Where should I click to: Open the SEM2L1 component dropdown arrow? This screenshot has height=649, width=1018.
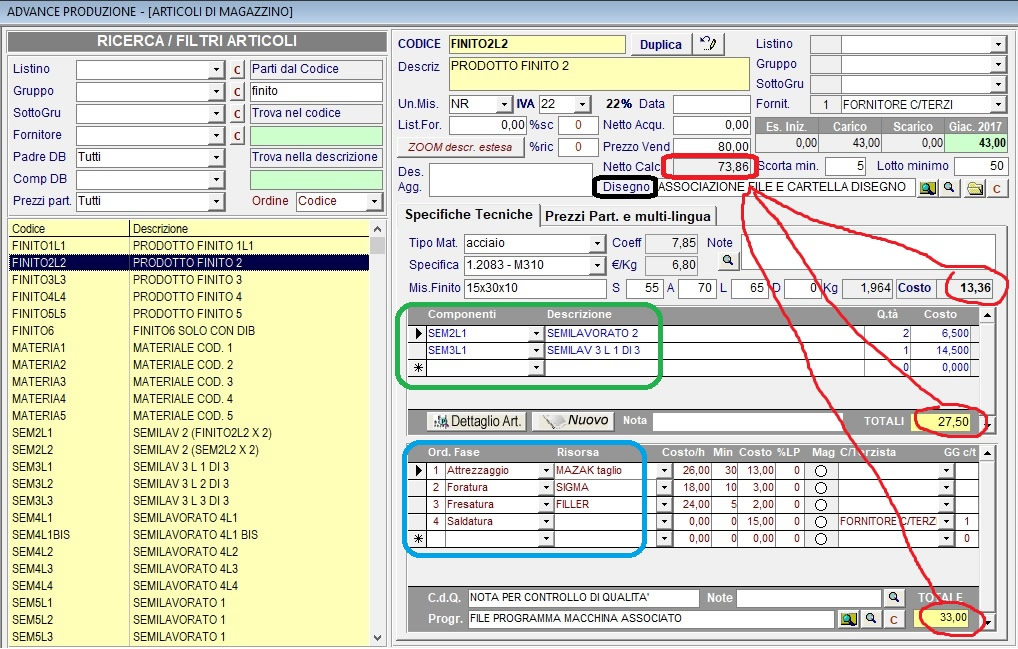tap(536, 334)
